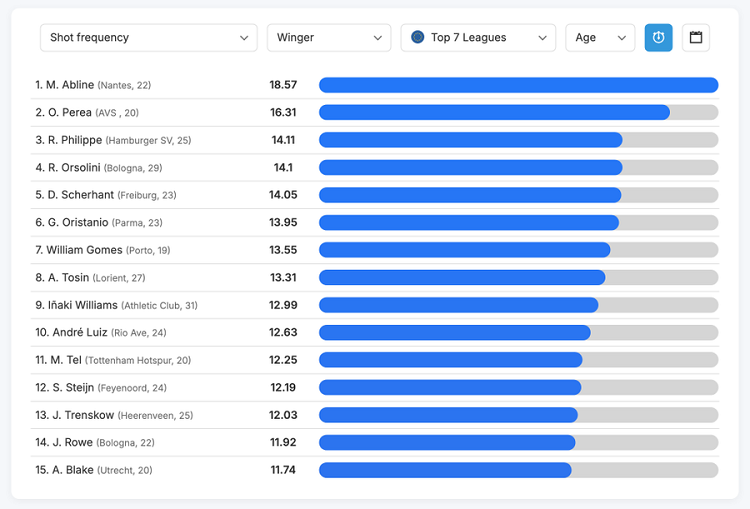Open the Top 7 Leagues dropdown arrow
This screenshot has height=509, width=750.
coord(543,38)
